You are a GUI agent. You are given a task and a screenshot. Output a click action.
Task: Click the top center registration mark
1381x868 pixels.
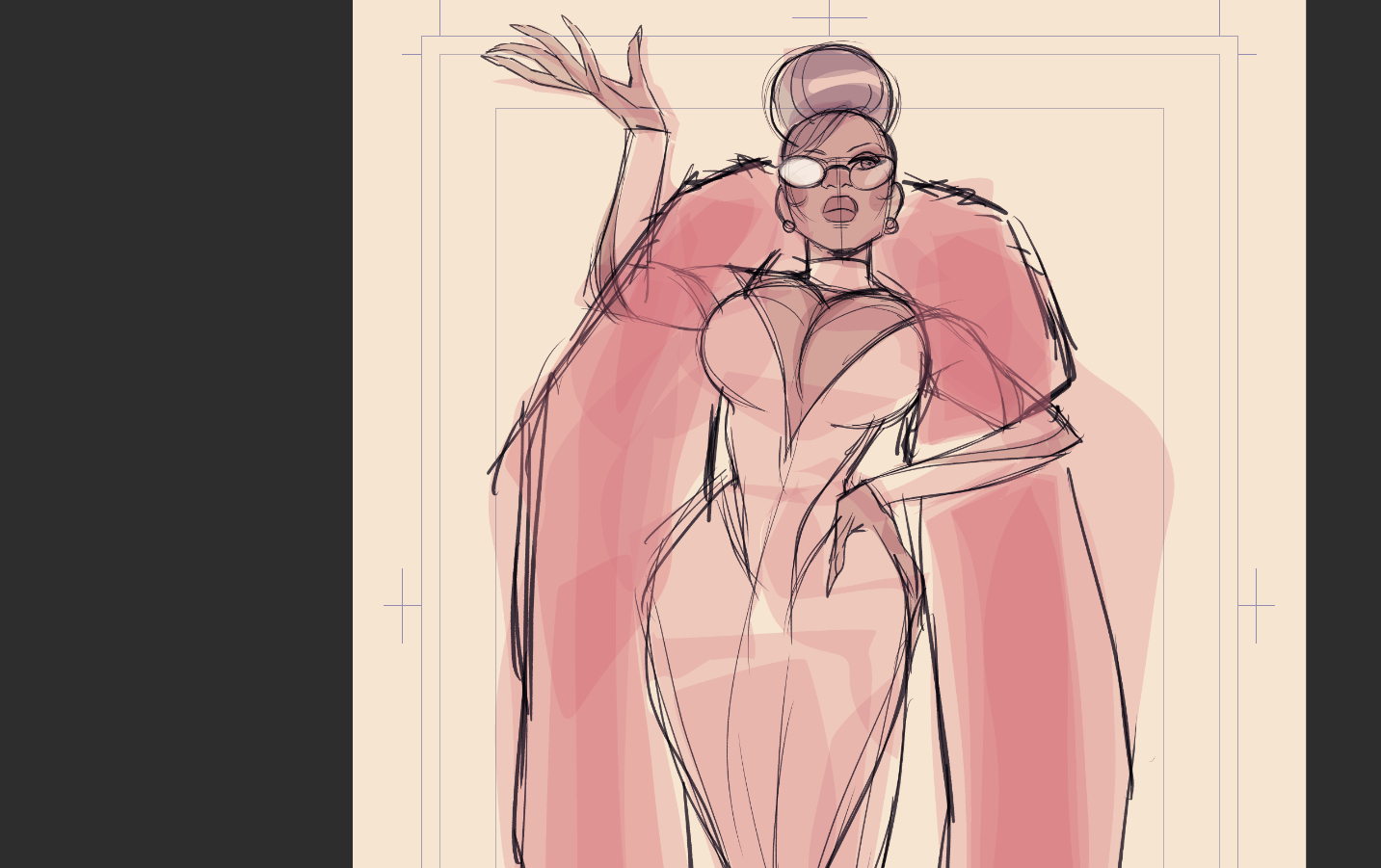829,17
